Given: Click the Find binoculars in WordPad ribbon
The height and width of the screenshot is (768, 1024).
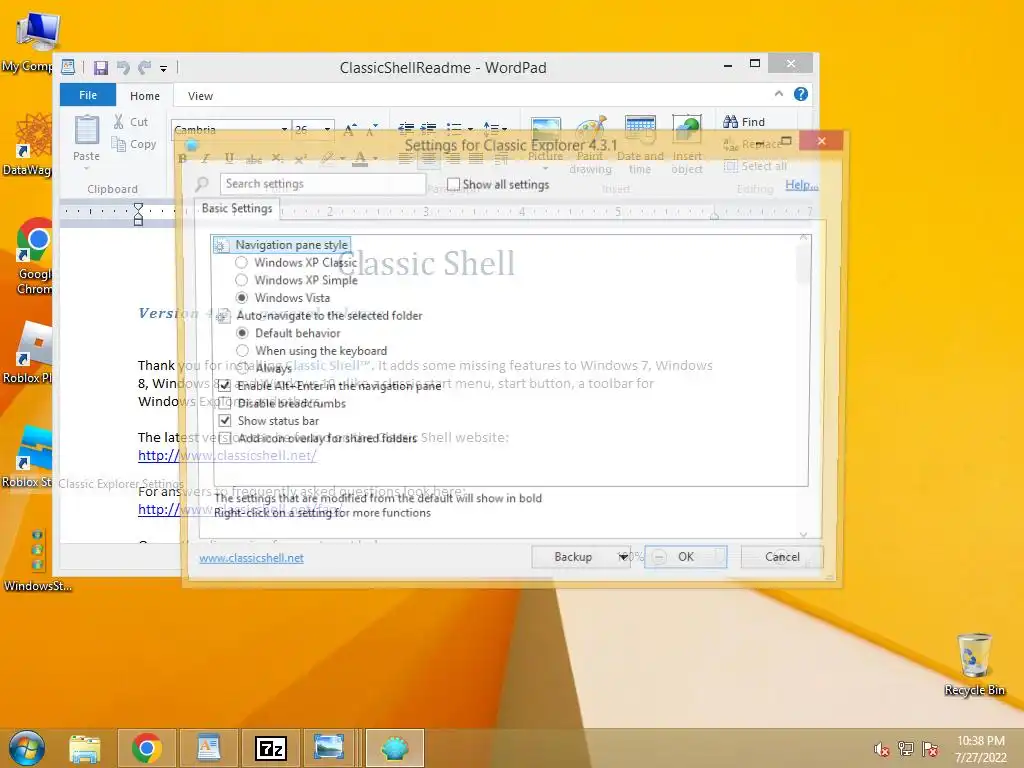Looking at the screenshot, I should click(730, 121).
